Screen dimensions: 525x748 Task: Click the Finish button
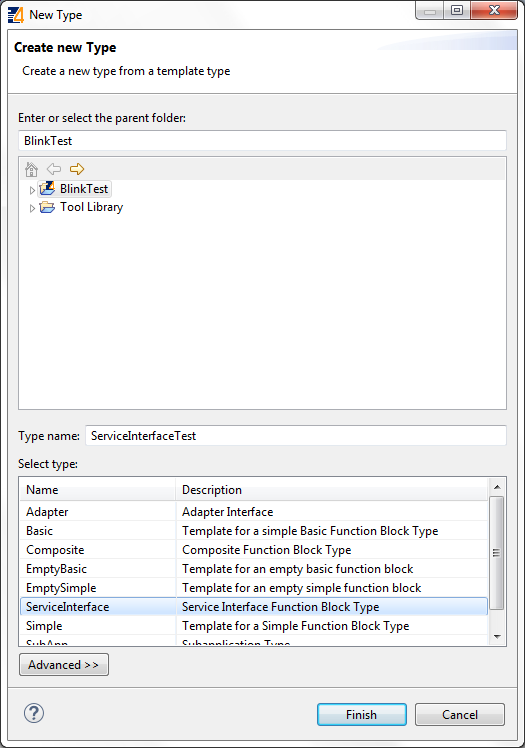click(361, 715)
